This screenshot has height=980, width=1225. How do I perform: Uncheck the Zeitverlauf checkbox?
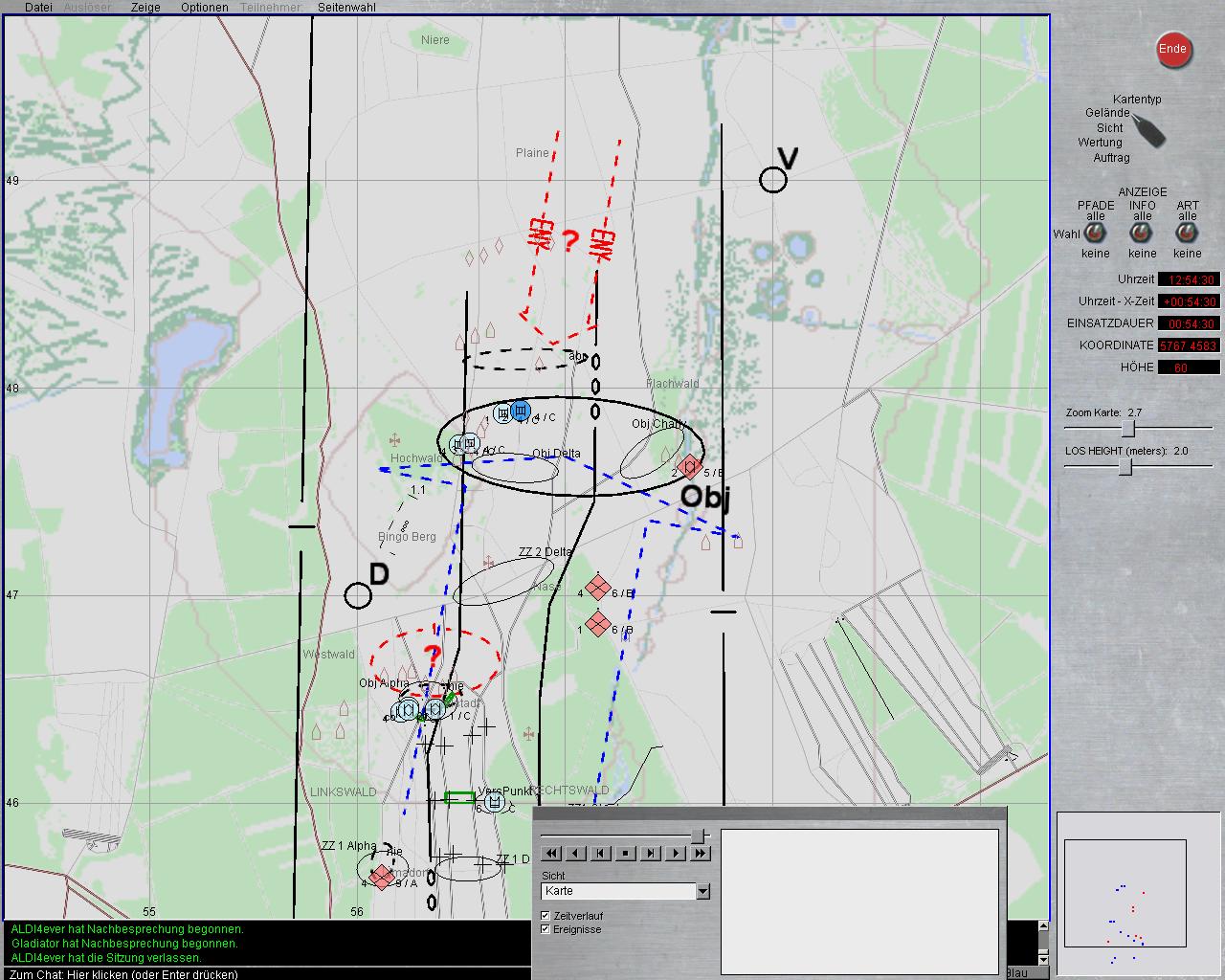(546, 916)
